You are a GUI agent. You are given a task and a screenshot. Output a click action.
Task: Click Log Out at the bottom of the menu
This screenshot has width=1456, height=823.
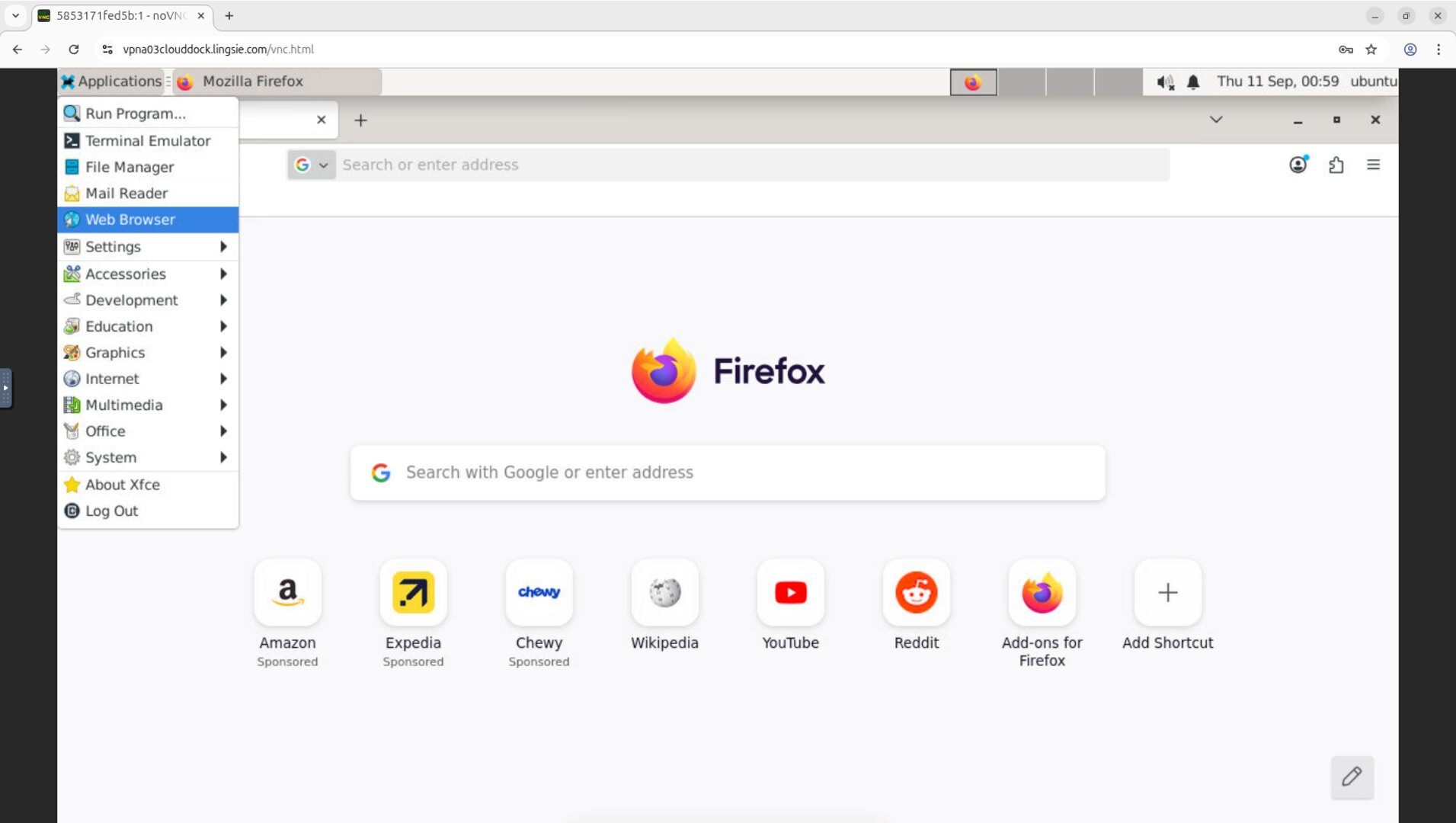tap(148, 511)
